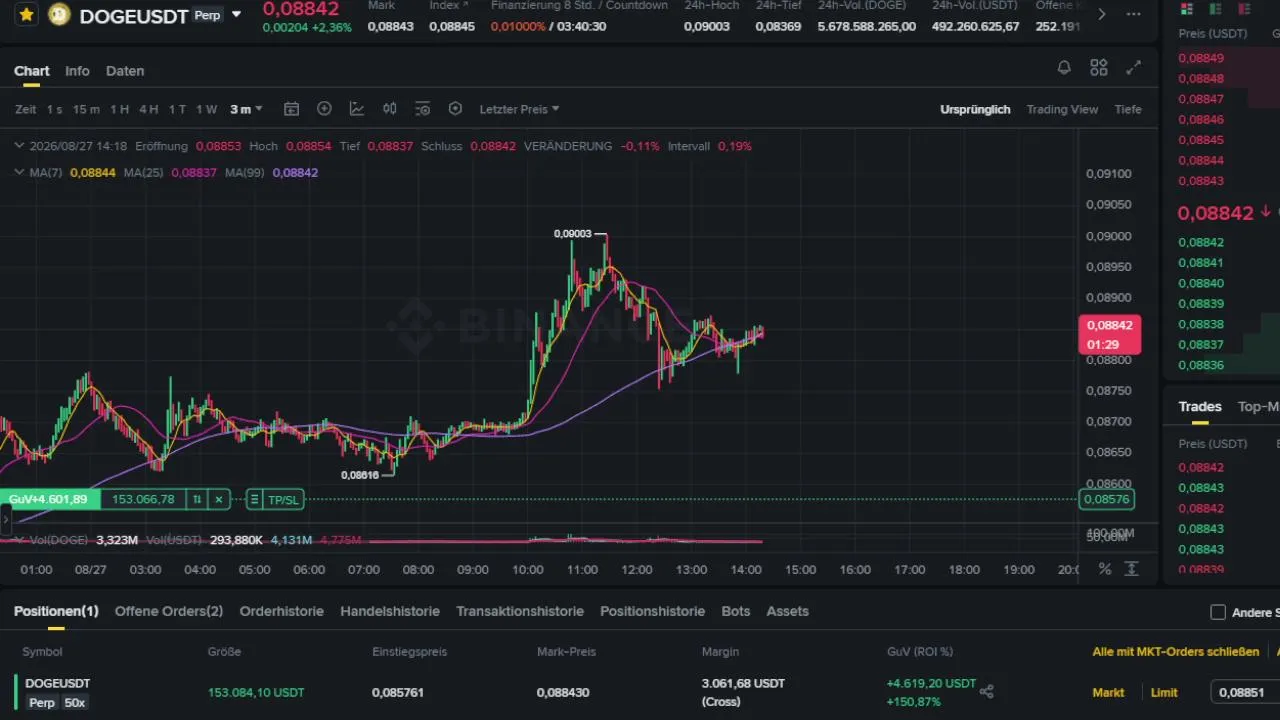Select the 15m time interval
The image size is (1280, 720).
[86, 109]
